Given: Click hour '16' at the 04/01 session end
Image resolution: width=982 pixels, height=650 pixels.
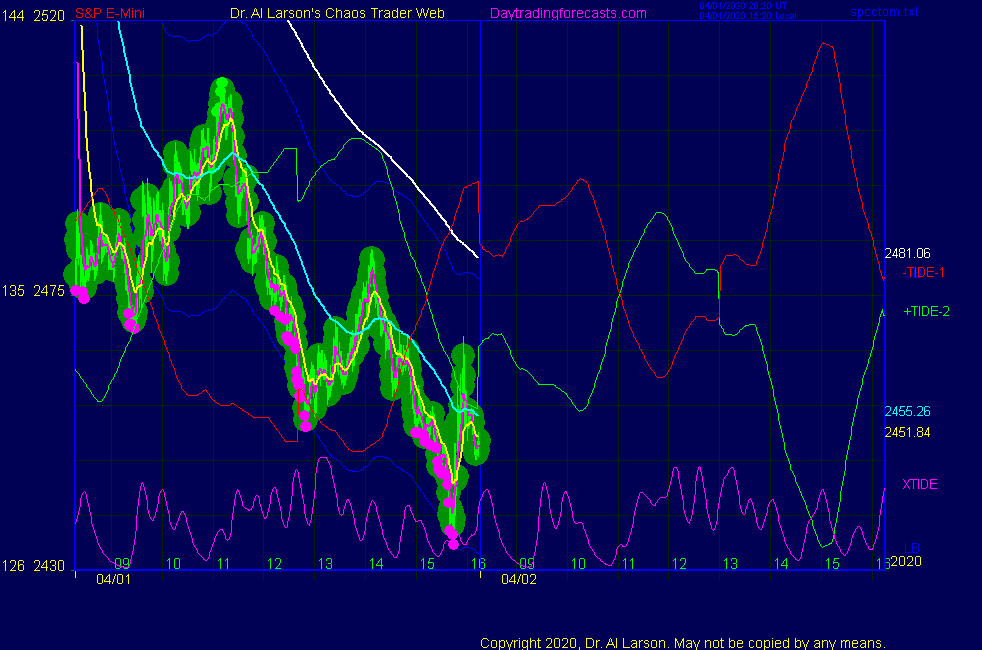Looking at the screenshot, I should coord(478,564).
